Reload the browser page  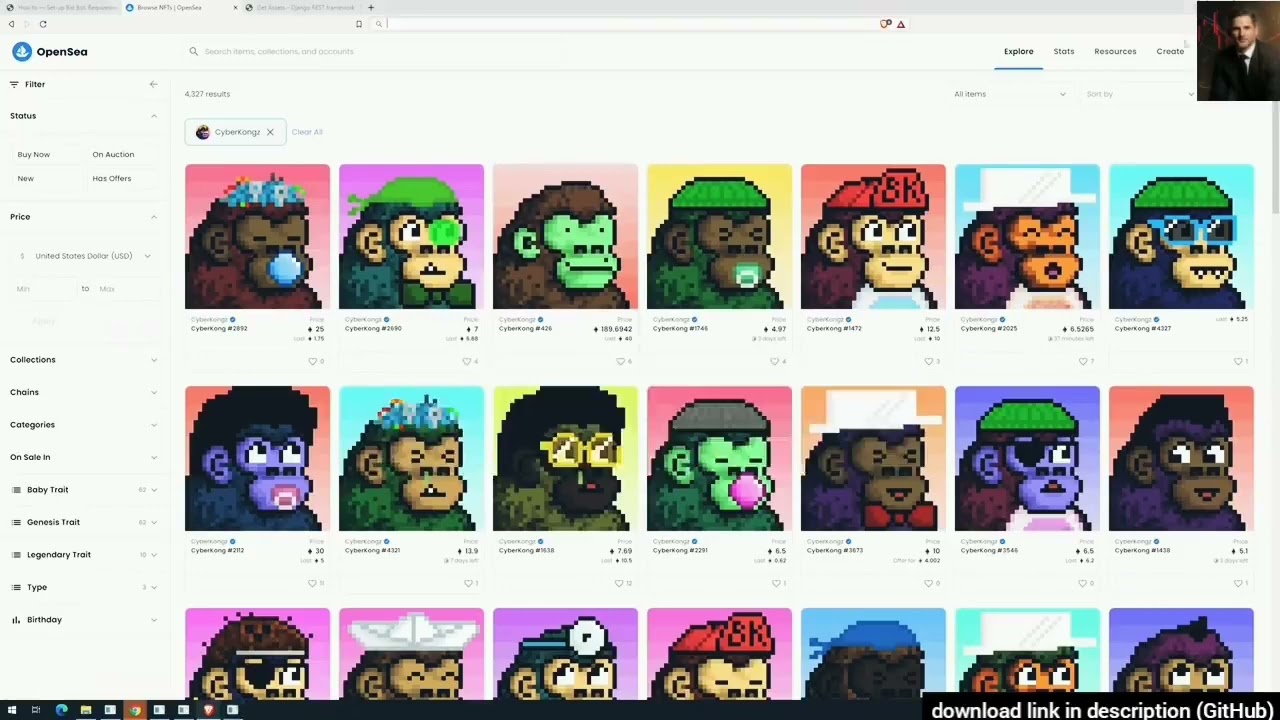[x=43, y=24]
